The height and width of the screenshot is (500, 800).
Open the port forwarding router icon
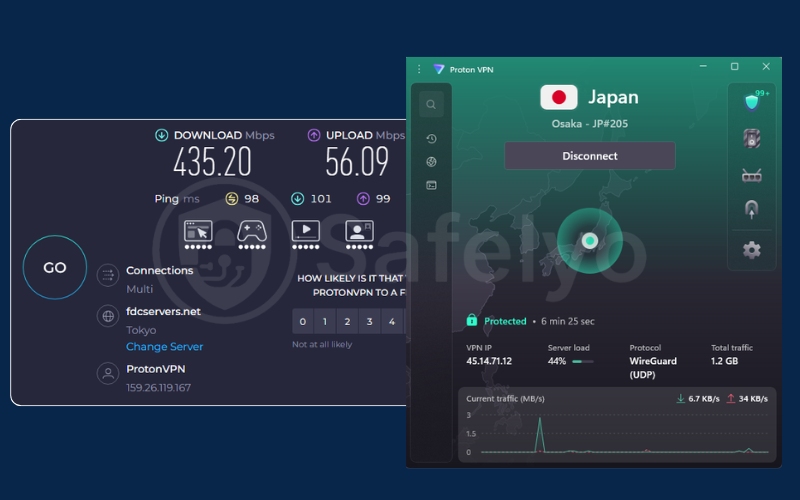(x=752, y=175)
